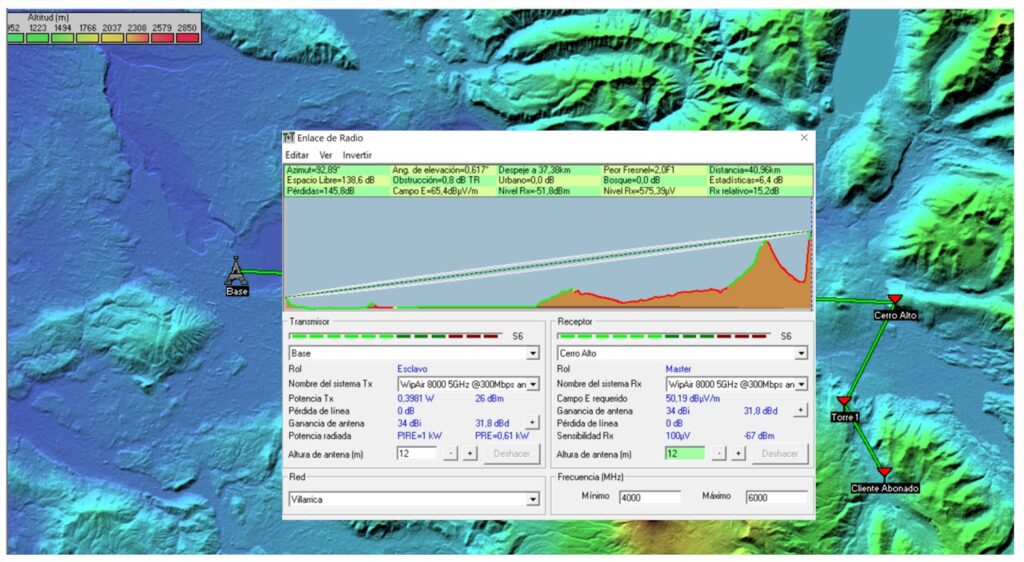Select the Cliente Abonado station marker
This screenshot has width=1024, height=562.
[884, 473]
